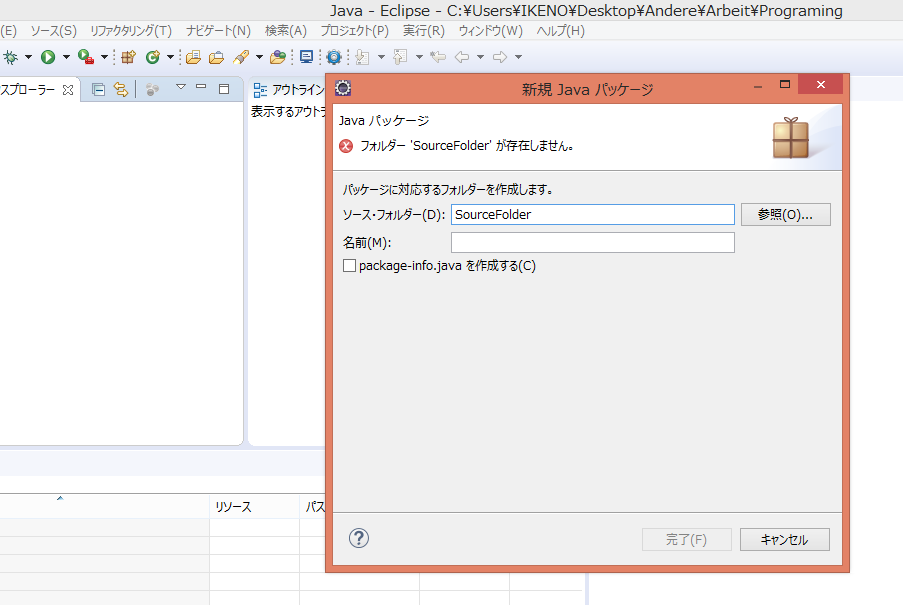Screen dimensions: 903x605
Task: Switch to the アウトライン tab
Action: pyautogui.click(x=289, y=90)
